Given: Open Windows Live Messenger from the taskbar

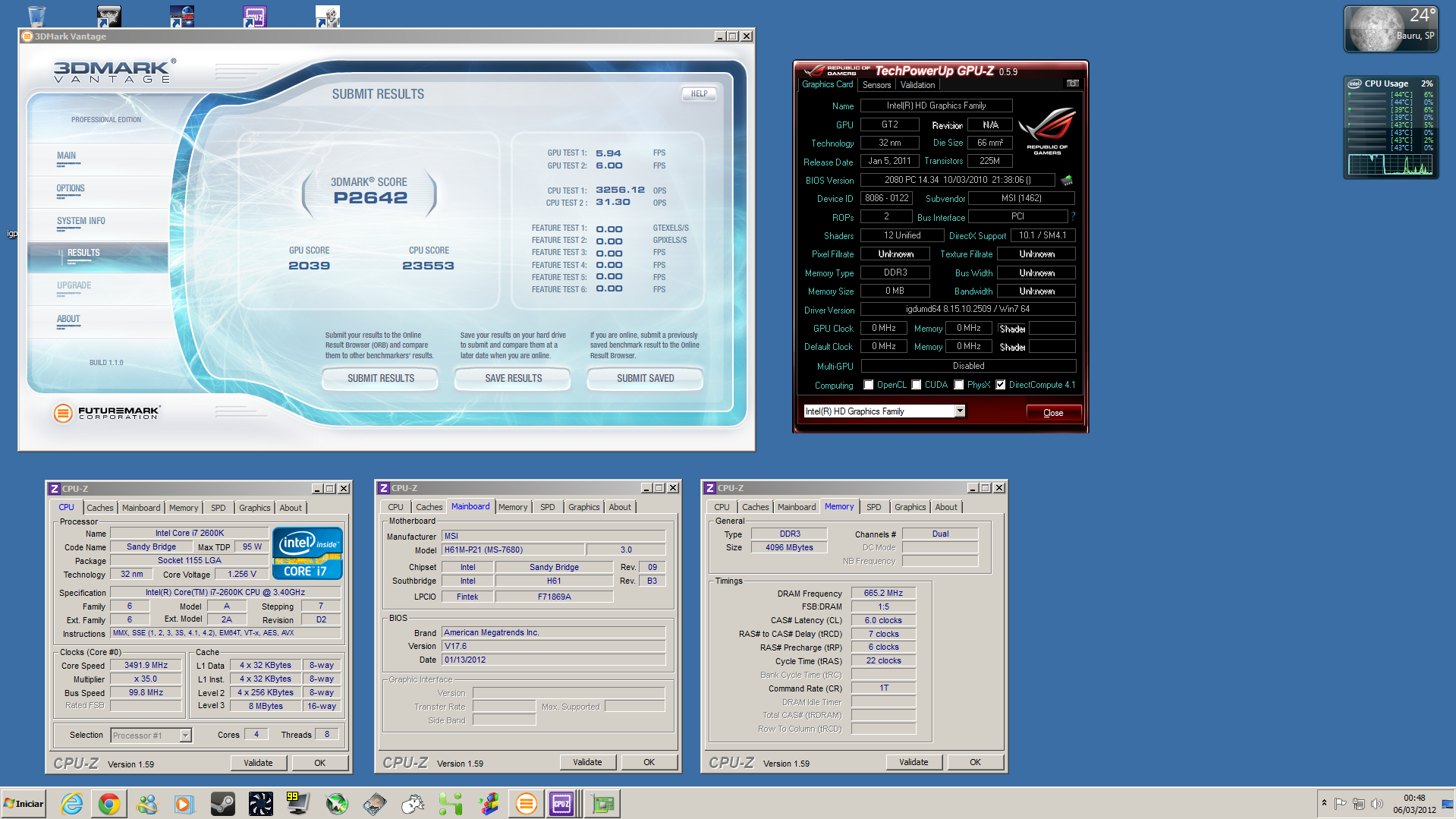Looking at the screenshot, I should click(146, 804).
